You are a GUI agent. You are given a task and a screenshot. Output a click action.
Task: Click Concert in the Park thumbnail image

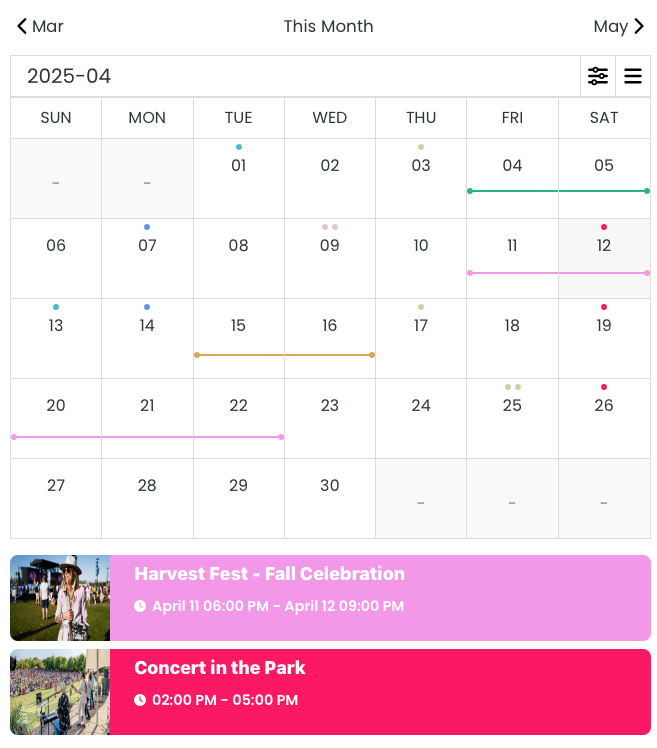point(60,692)
